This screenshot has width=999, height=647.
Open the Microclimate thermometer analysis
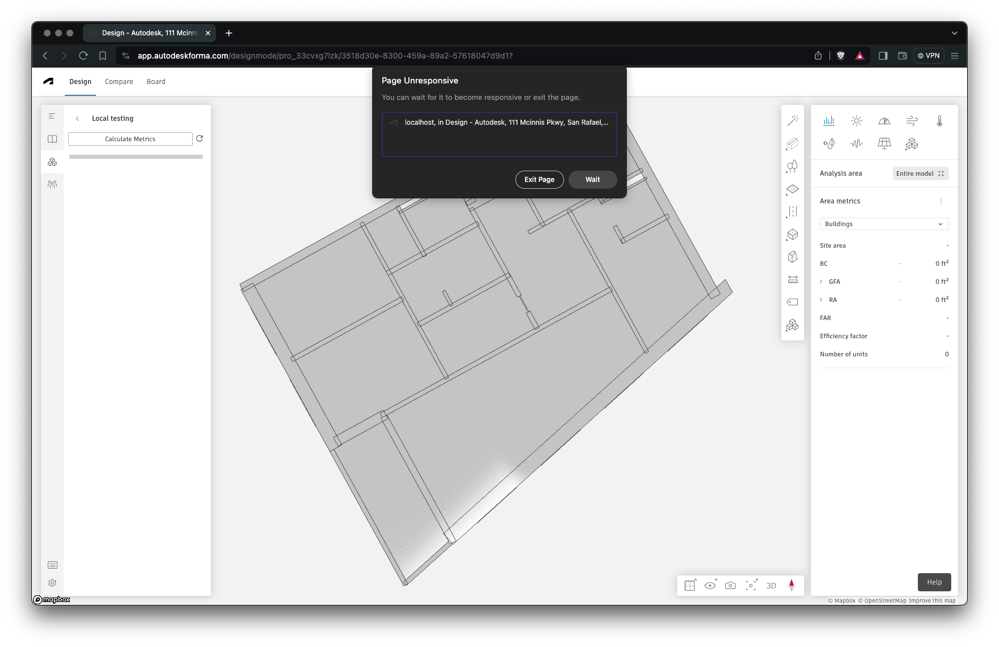click(939, 121)
